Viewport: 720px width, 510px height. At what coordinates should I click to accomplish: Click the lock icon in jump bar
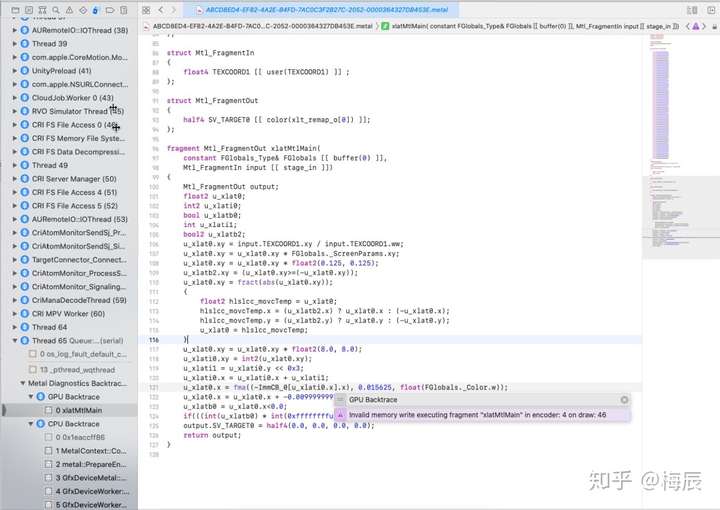[714, 27]
